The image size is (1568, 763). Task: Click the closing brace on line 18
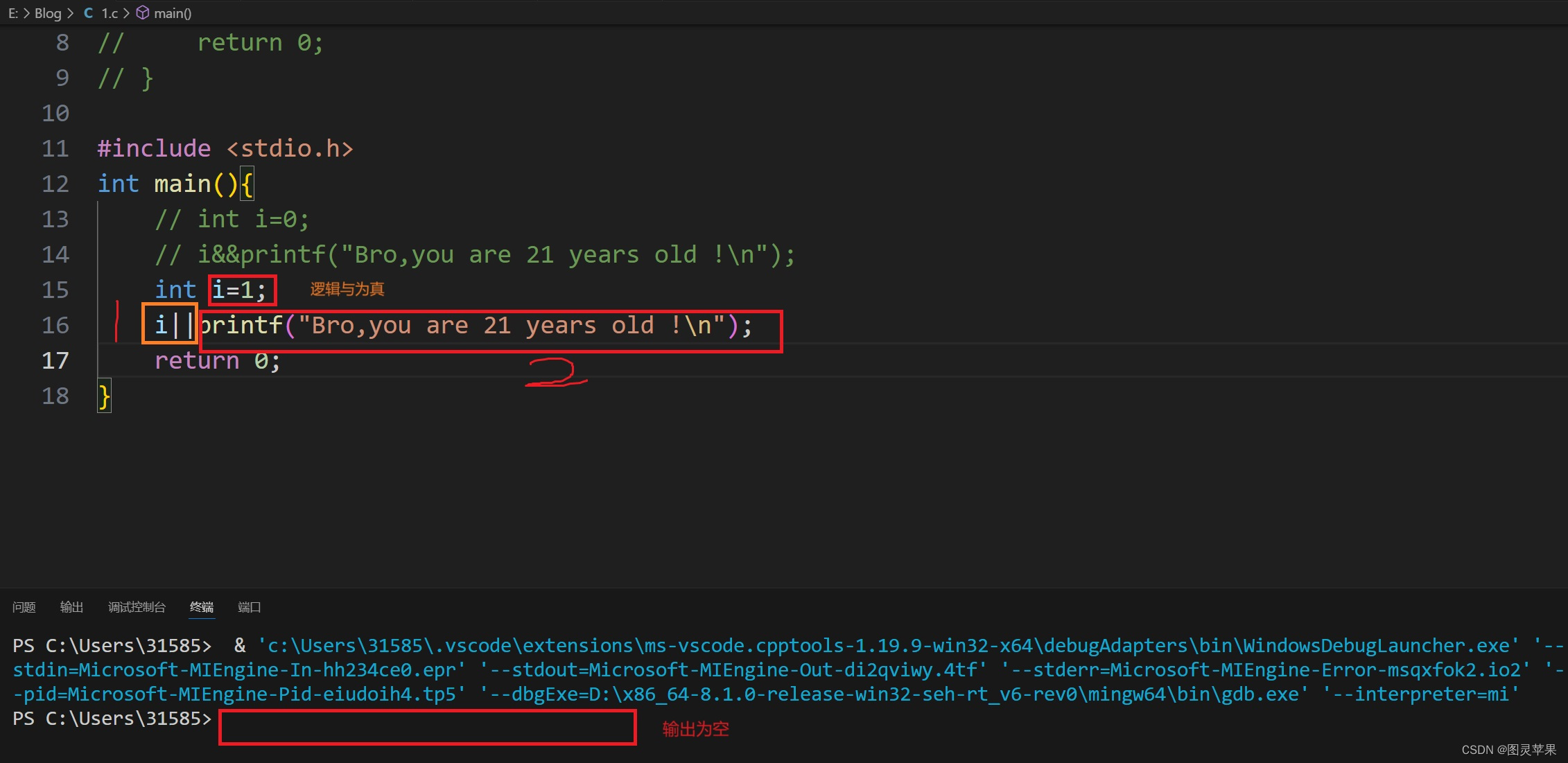point(105,396)
